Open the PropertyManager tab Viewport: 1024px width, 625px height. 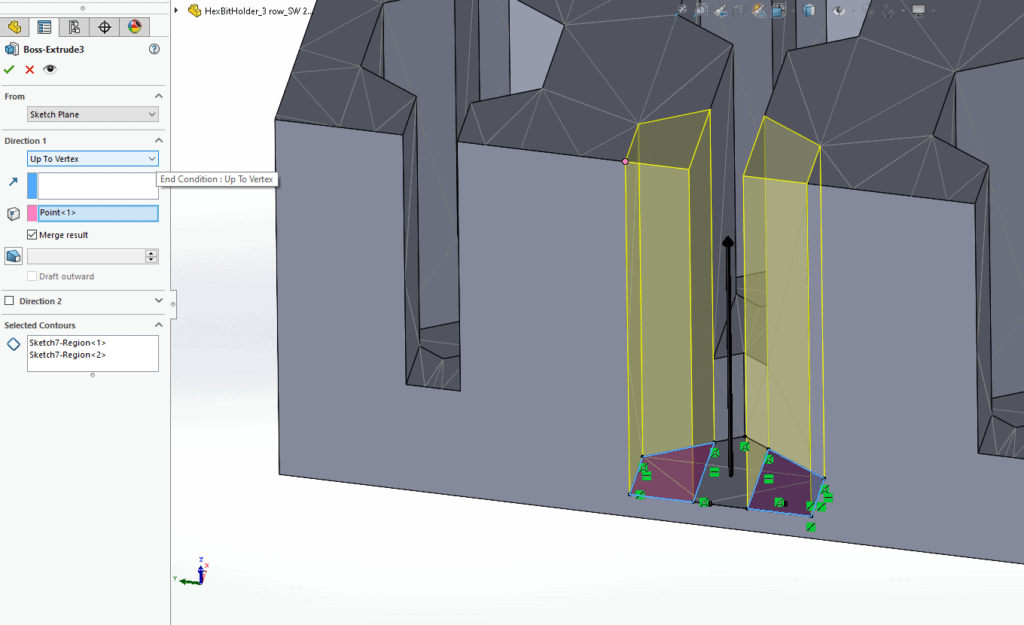[44, 27]
